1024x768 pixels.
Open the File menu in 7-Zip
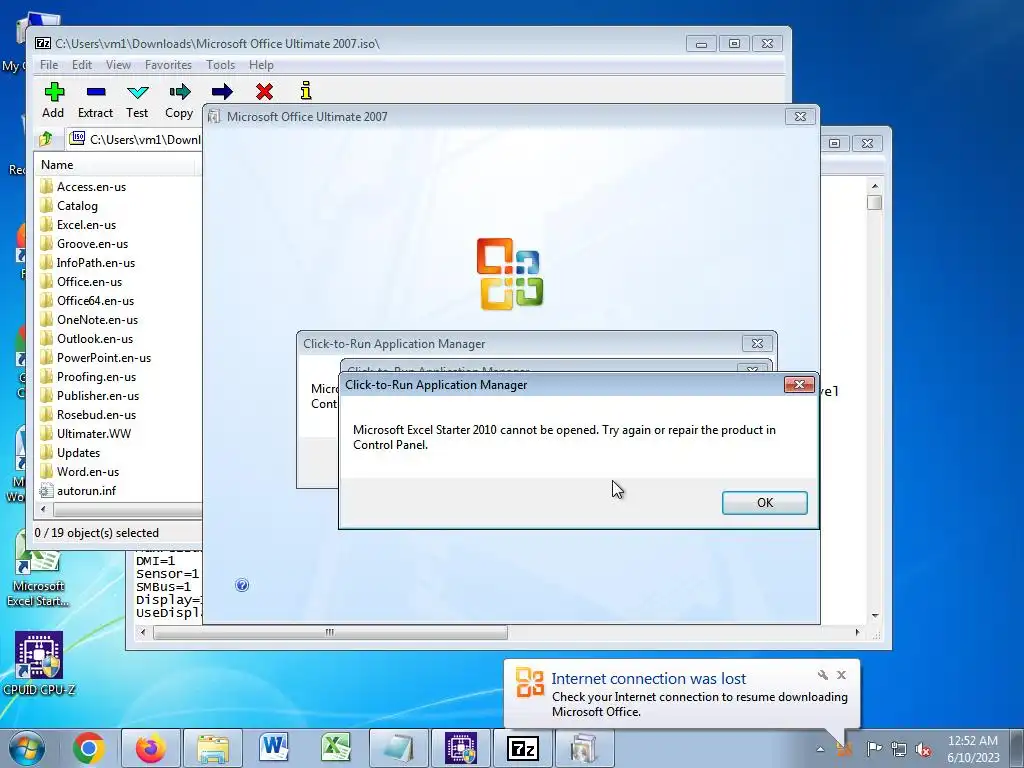[49, 65]
